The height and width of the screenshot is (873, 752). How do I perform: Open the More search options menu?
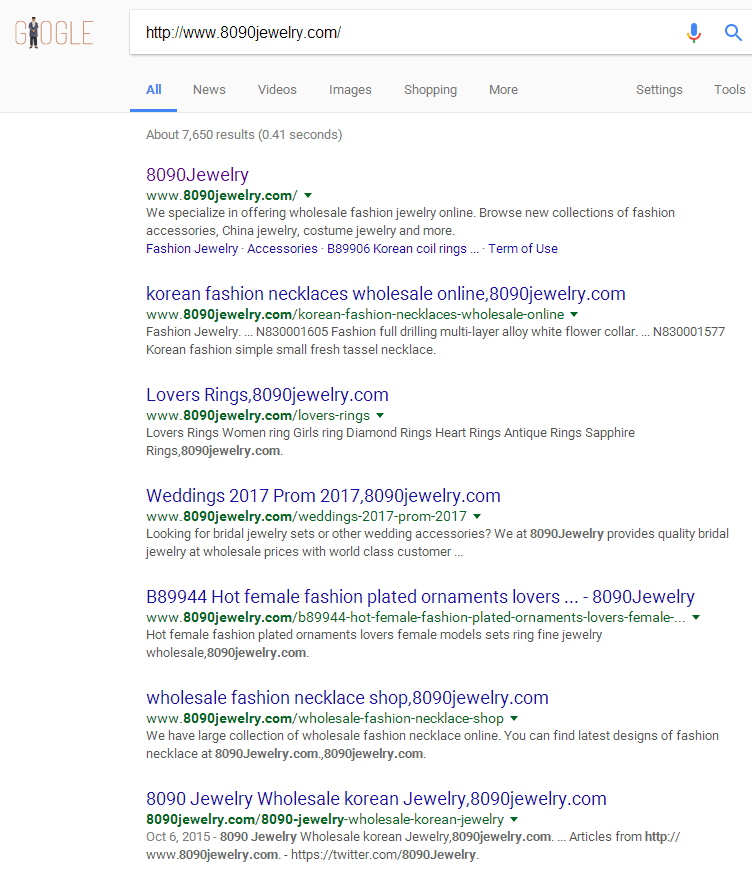pyautogui.click(x=503, y=90)
